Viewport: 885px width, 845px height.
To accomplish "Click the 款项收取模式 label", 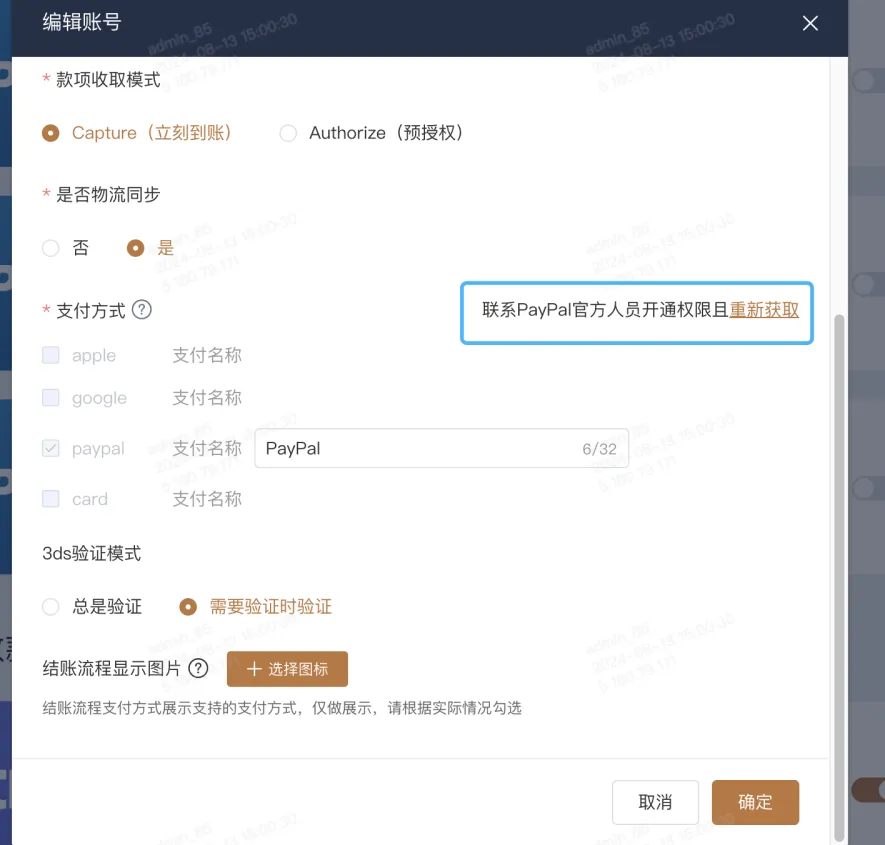I will (108, 80).
